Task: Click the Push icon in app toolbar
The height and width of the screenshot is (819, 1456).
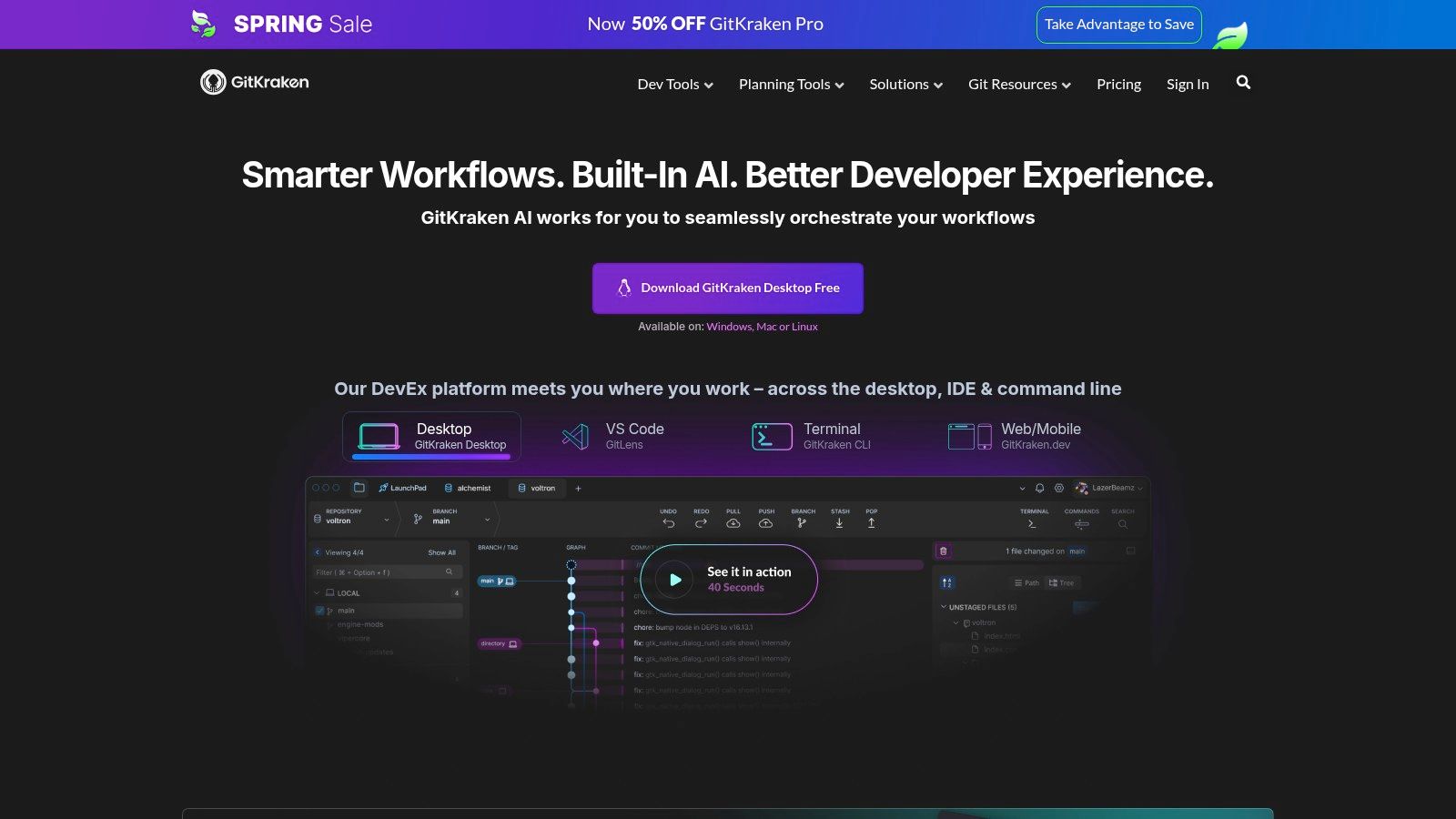Action: [766, 523]
